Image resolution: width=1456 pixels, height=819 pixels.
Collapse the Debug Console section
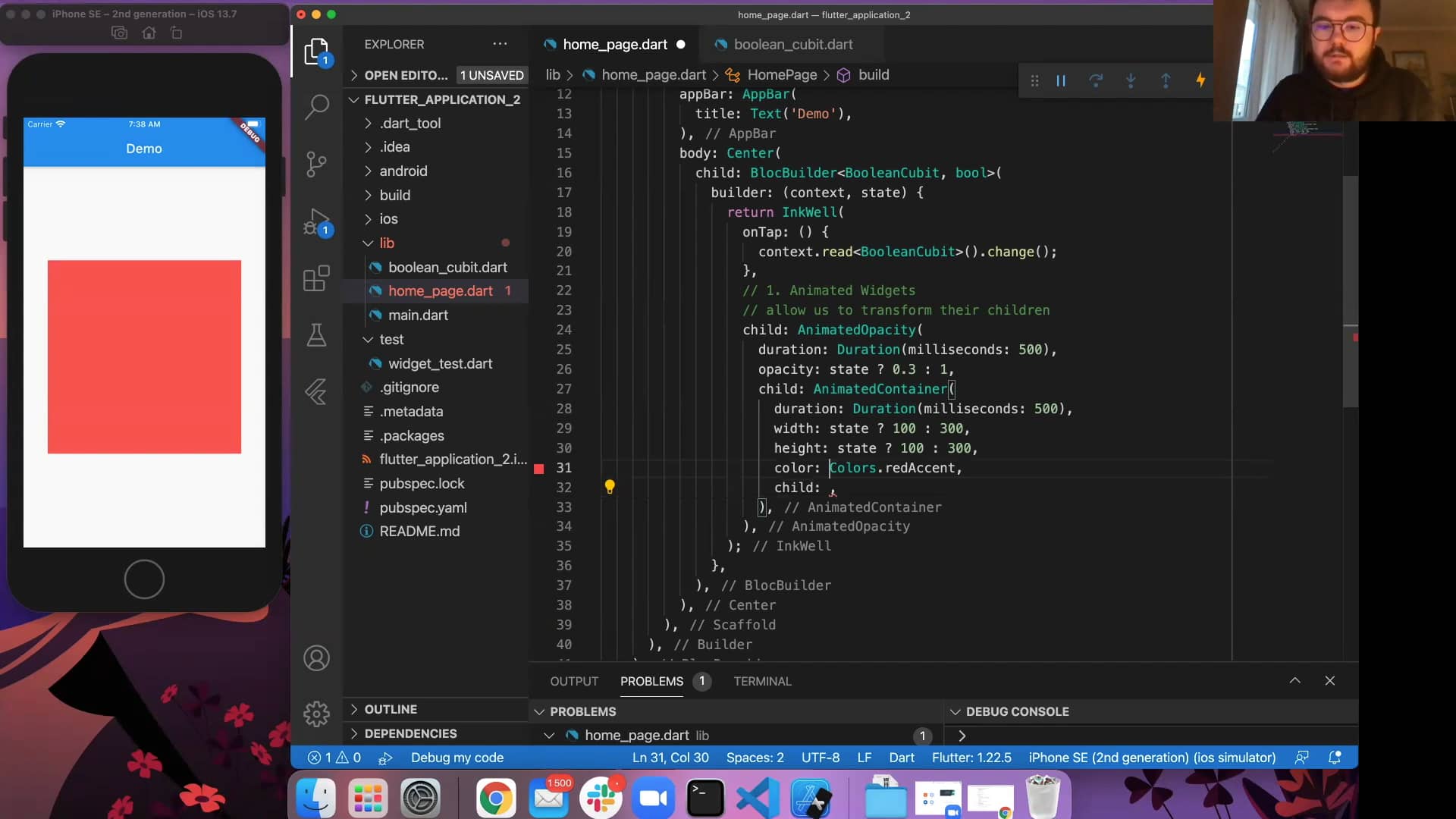pos(1016,711)
